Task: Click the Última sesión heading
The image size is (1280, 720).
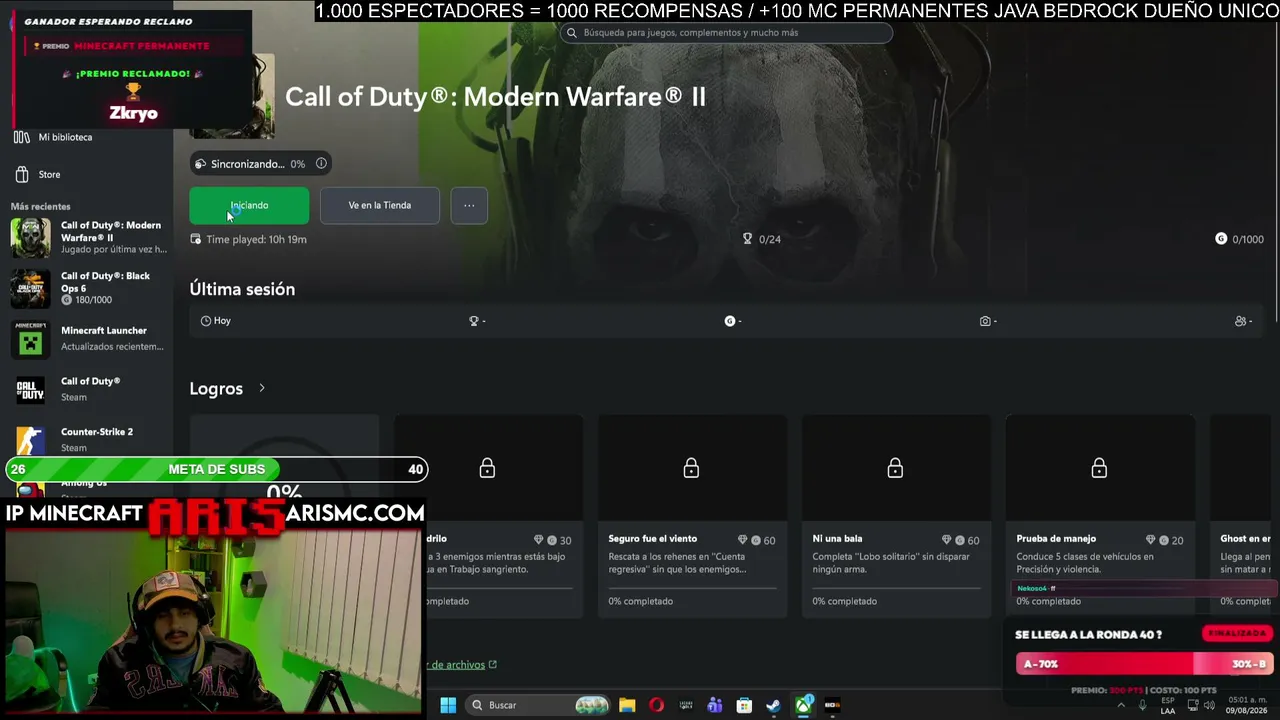Action: [242, 289]
